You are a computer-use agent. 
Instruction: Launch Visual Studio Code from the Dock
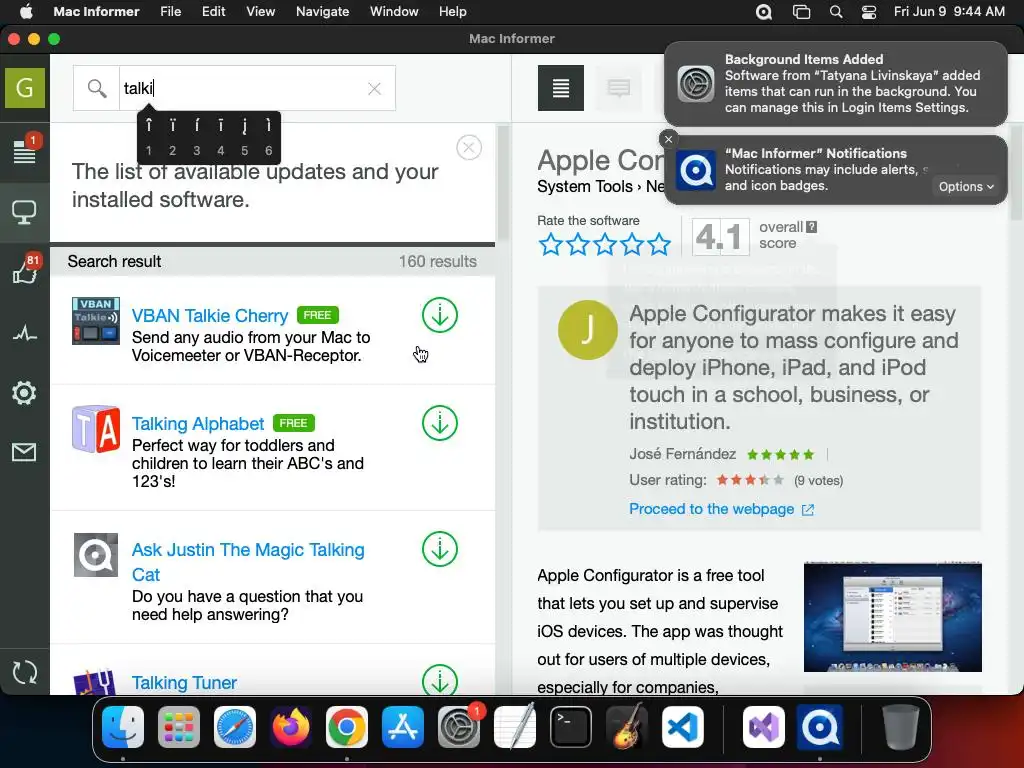682,726
